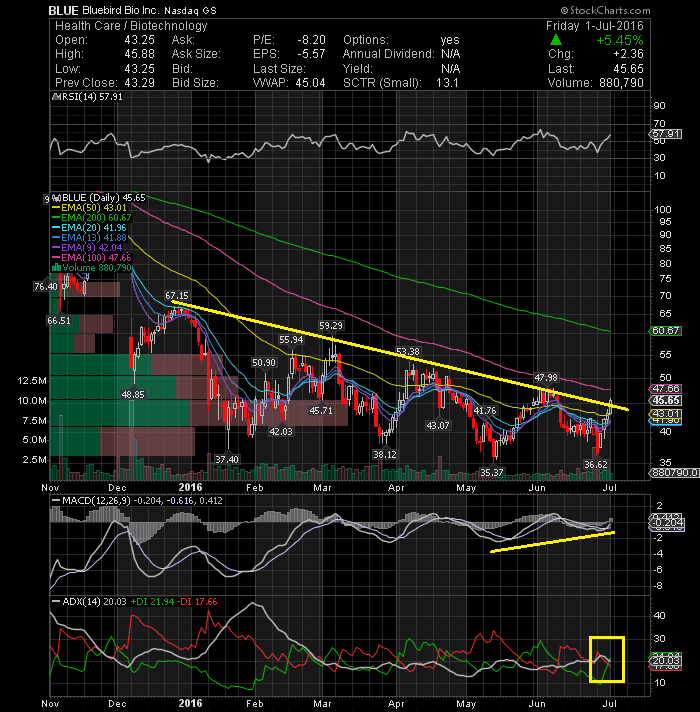Click Health Care / Biotechnology sector text
This screenshot has width=700, height=712.
click(x=131, y=26)
